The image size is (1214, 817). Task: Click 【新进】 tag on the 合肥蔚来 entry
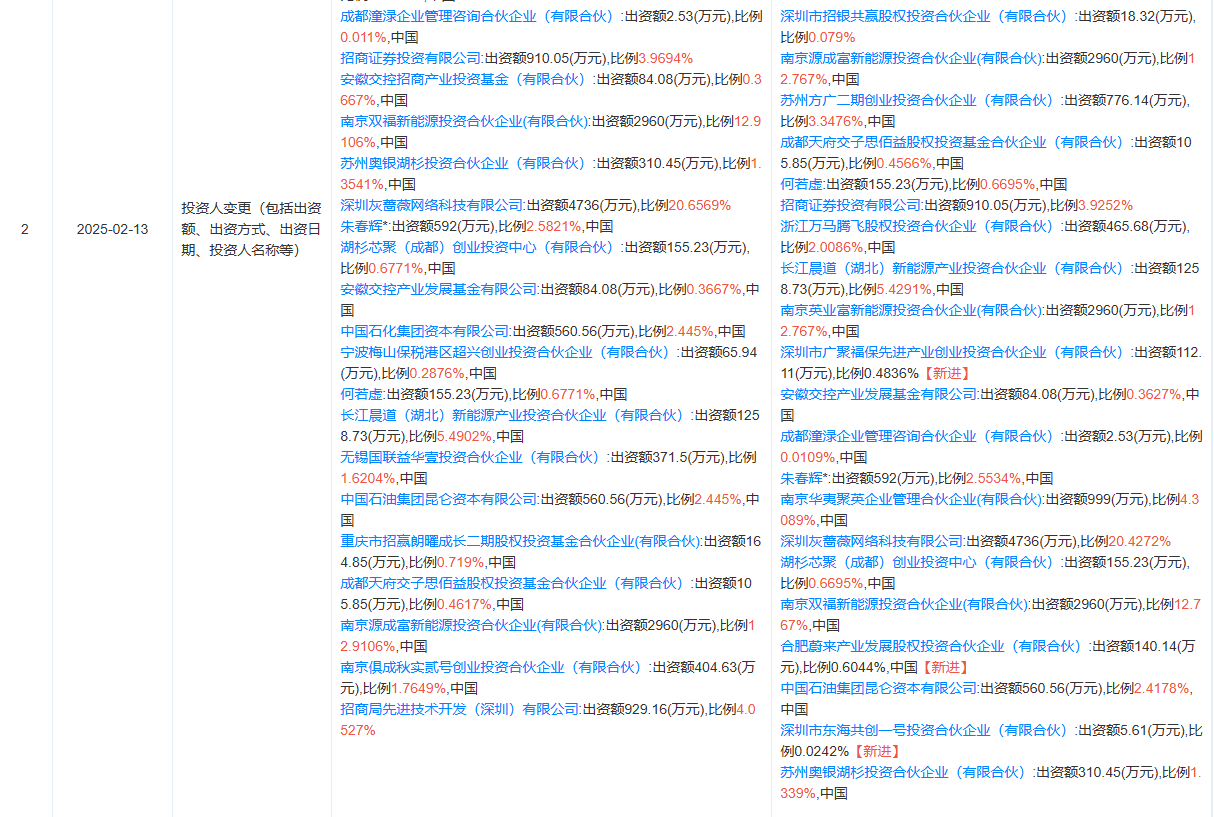[x=945, y=667]
